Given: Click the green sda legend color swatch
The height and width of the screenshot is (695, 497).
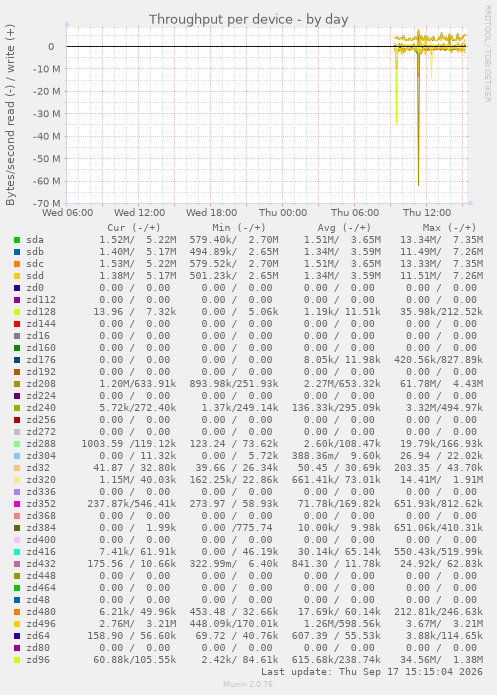Looking at the screenshot, I should click(17, 240).
